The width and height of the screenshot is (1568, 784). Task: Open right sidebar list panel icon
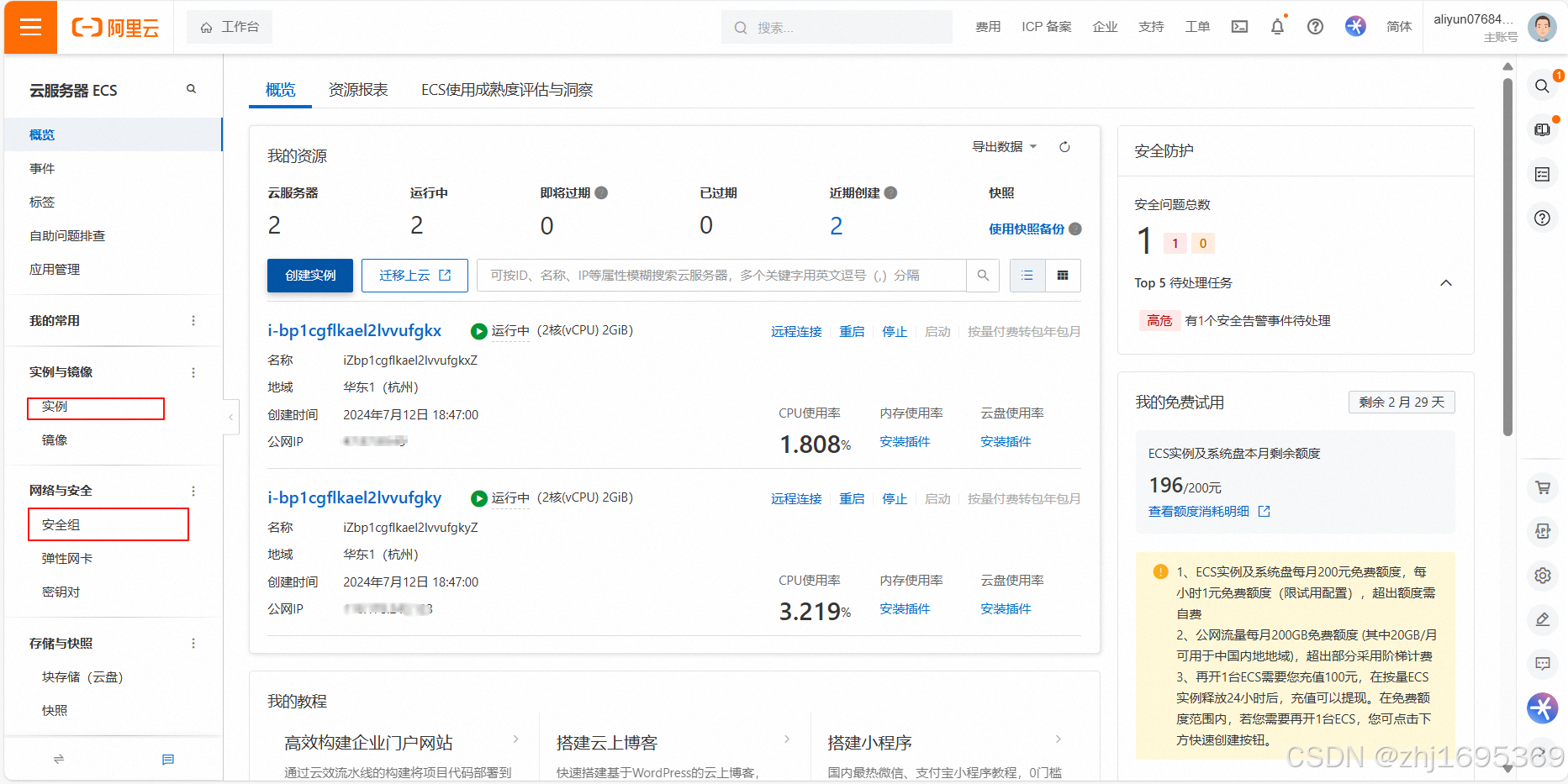pos(1542,174)
